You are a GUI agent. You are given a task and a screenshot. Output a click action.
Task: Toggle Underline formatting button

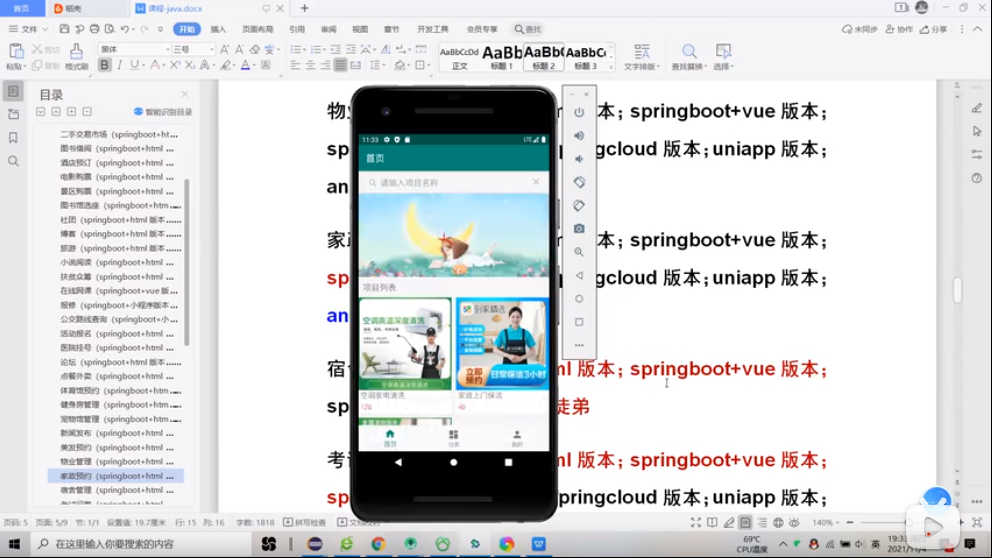(134, 65)
